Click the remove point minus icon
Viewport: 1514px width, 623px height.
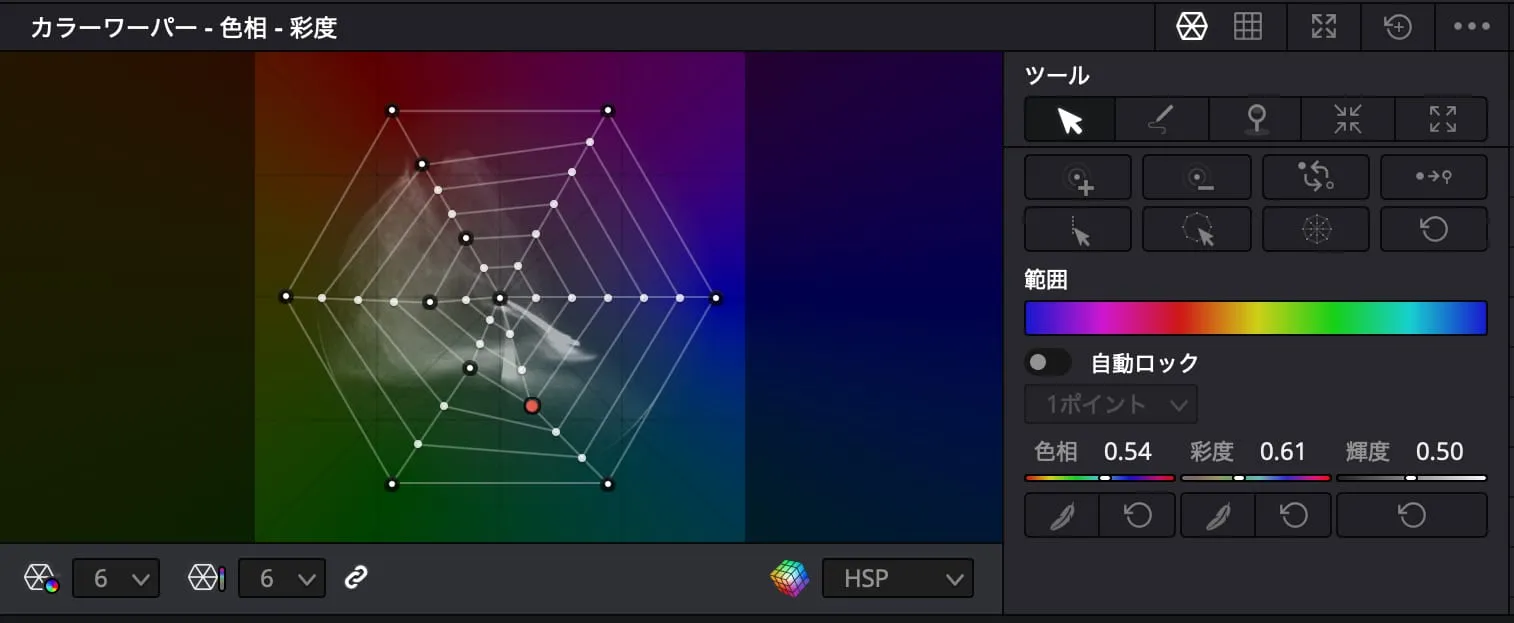point(1196,178)
